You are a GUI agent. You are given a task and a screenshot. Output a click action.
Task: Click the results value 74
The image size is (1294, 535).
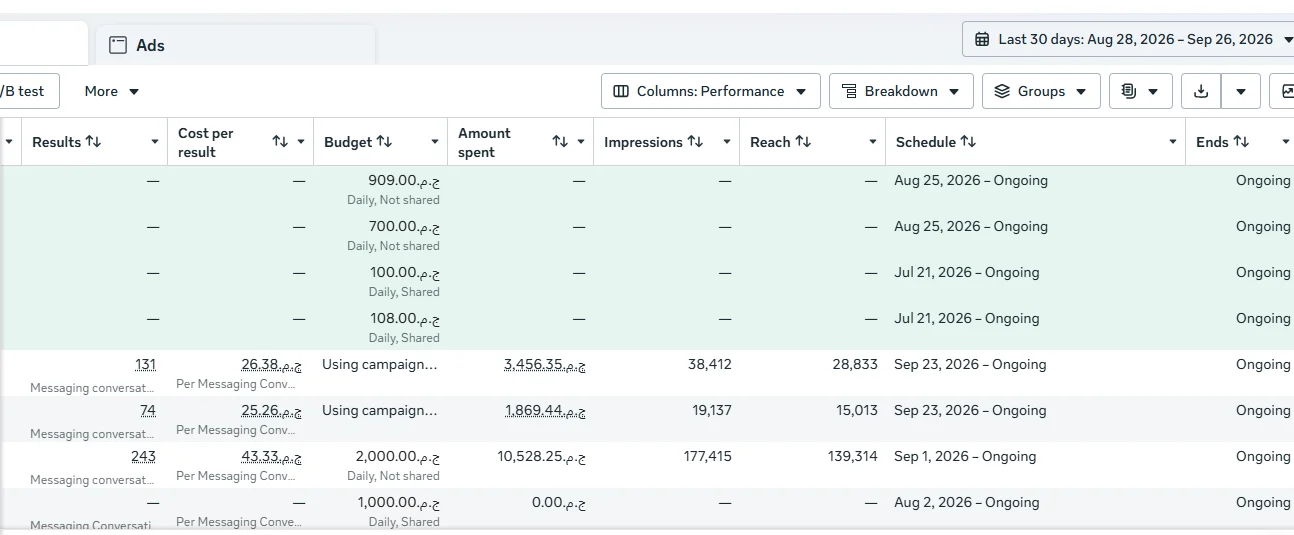pyautogui.click(x=148, y=410)
